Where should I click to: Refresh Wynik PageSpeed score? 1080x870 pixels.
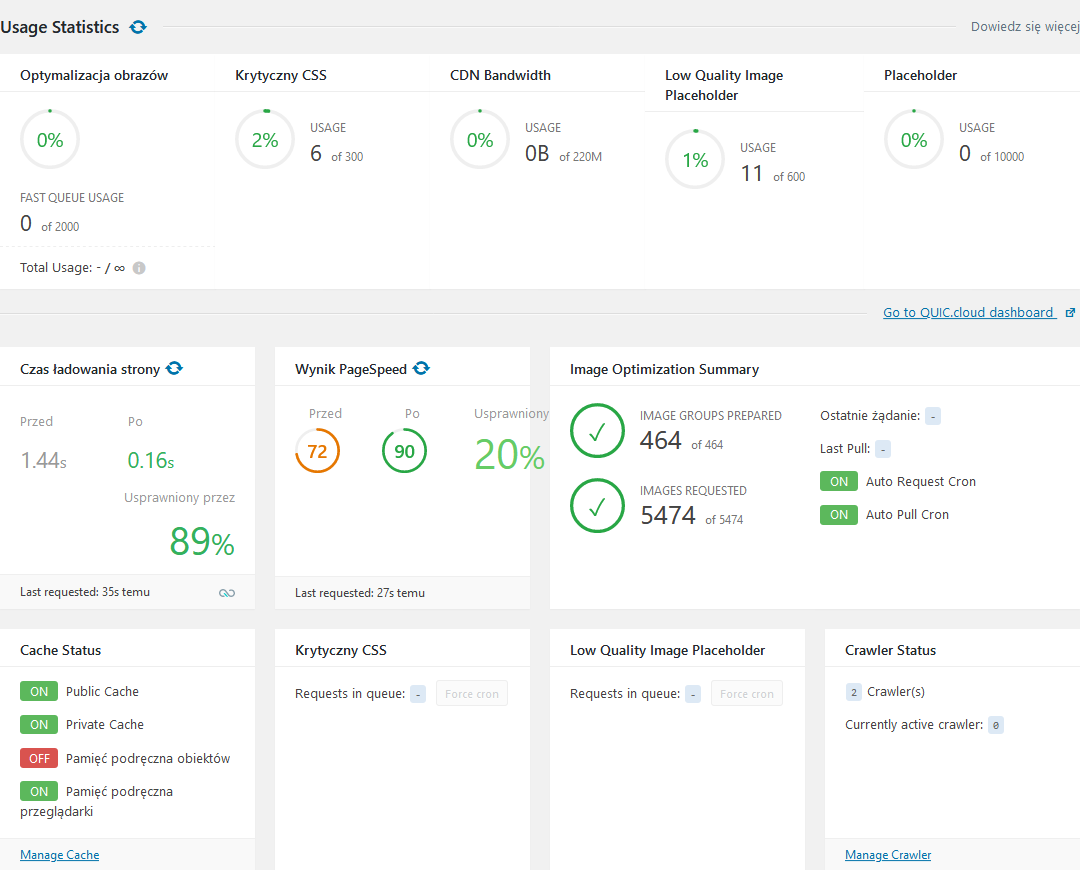coord(422,369)
